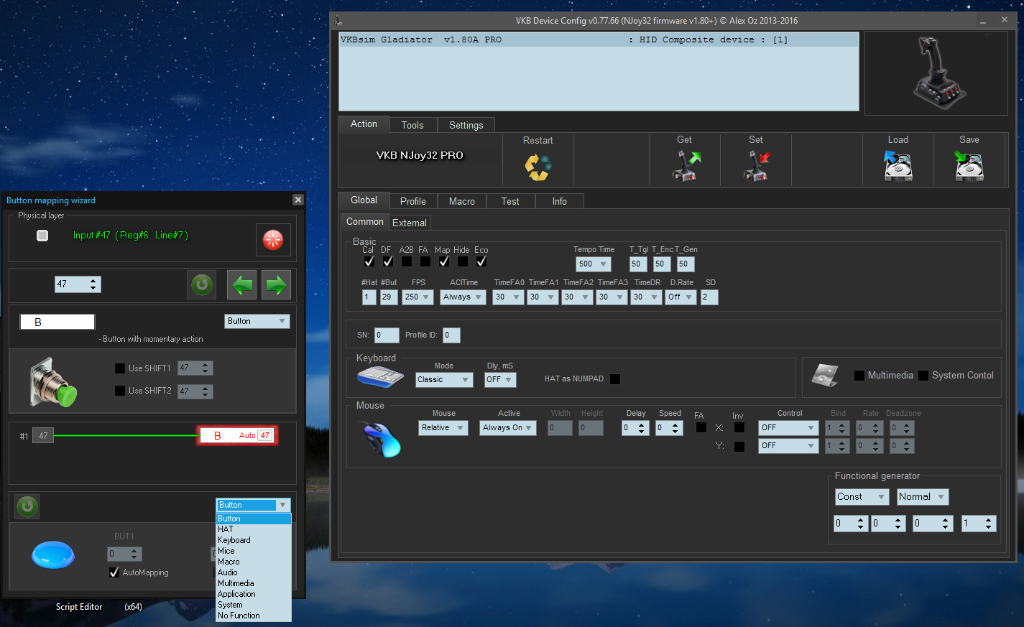This screenshot has width=1024, height=627.
Task: Click the B name text field
Action: point(57,322)
